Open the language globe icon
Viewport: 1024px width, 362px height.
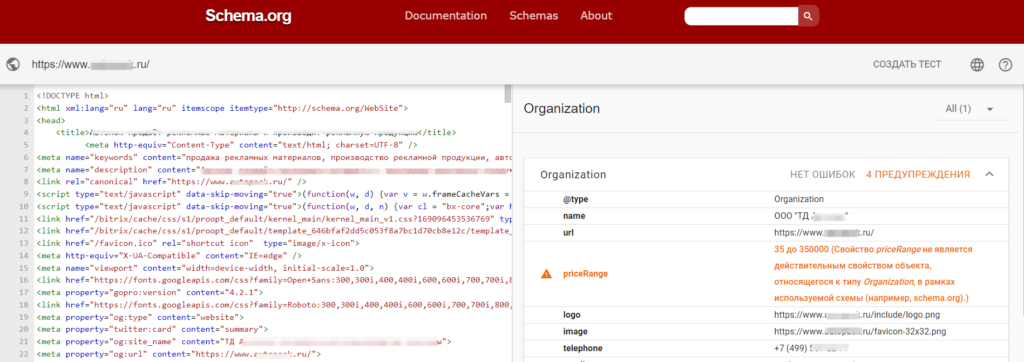977,65
